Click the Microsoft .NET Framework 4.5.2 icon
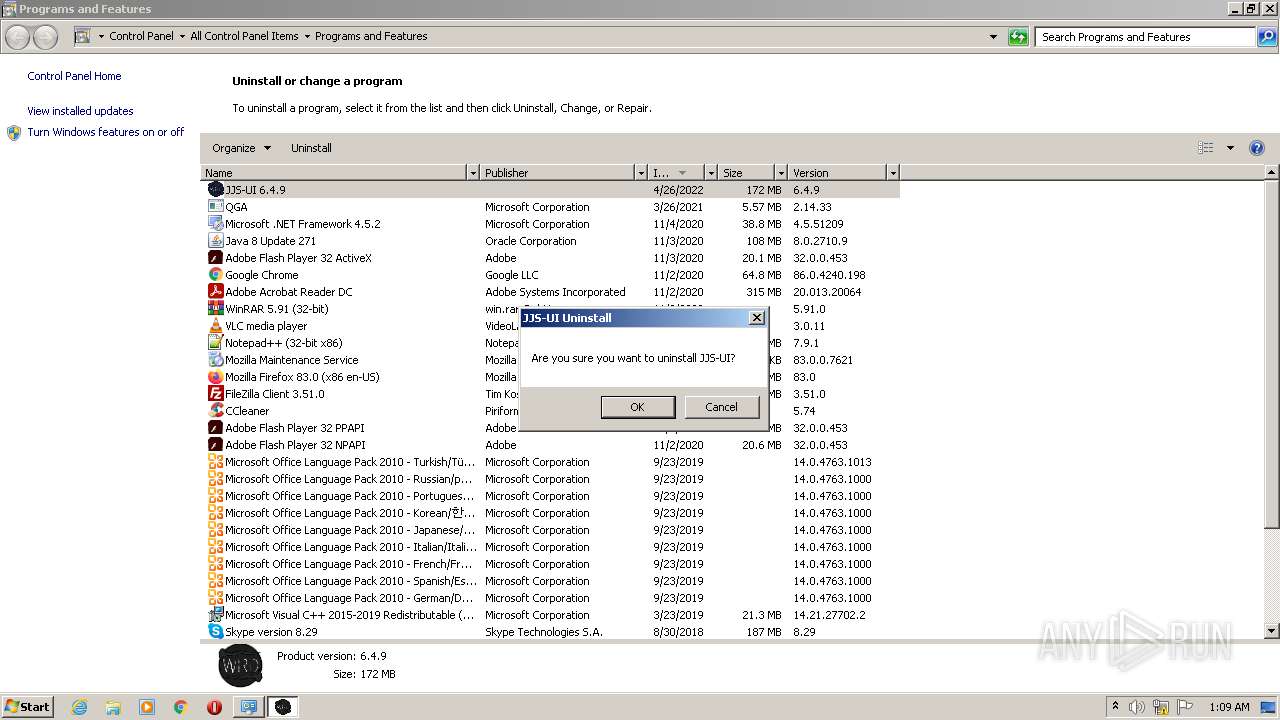 click(216, 224)
